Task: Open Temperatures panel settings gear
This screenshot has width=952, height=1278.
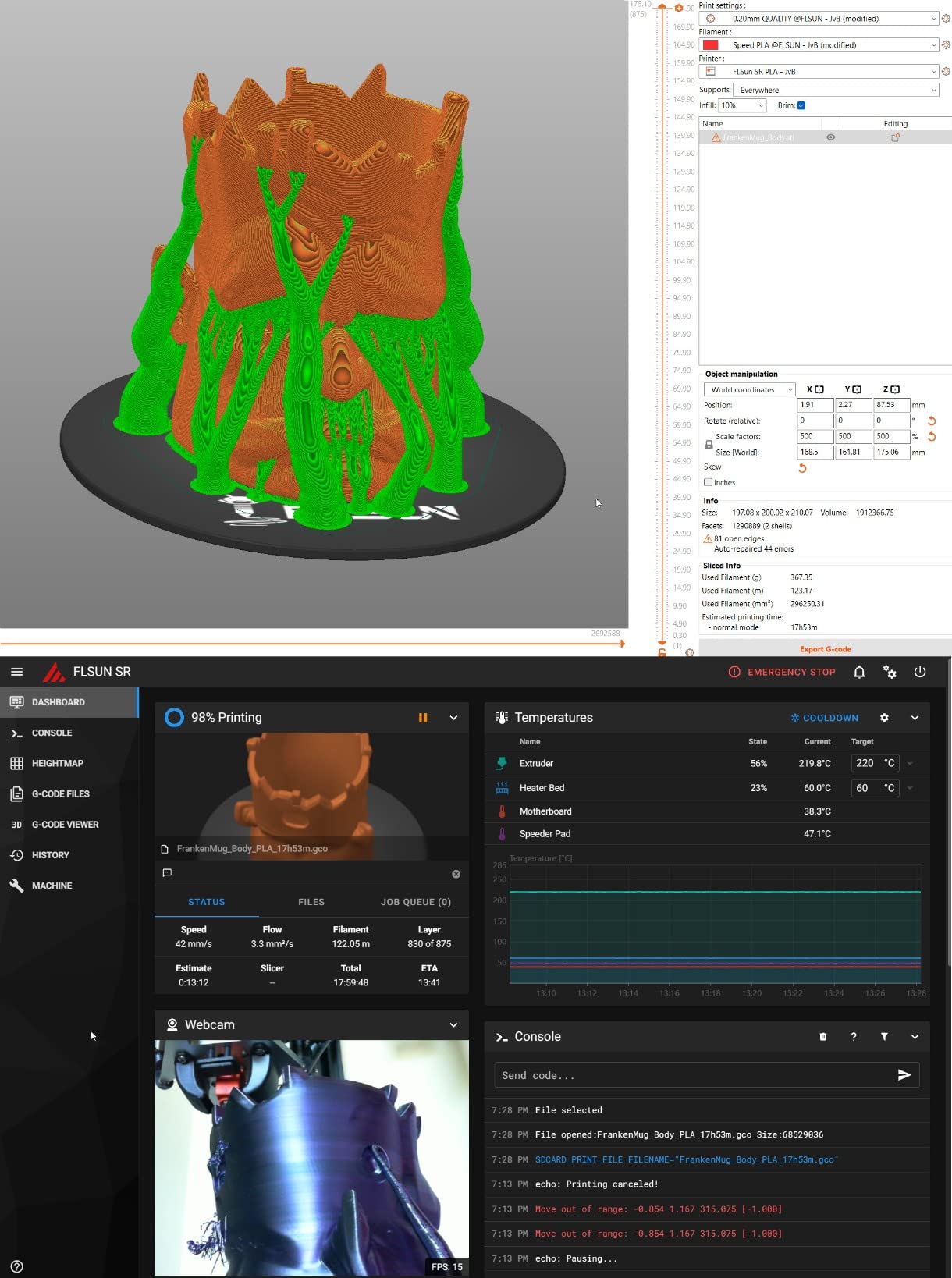Action: (x=884, y=718)
